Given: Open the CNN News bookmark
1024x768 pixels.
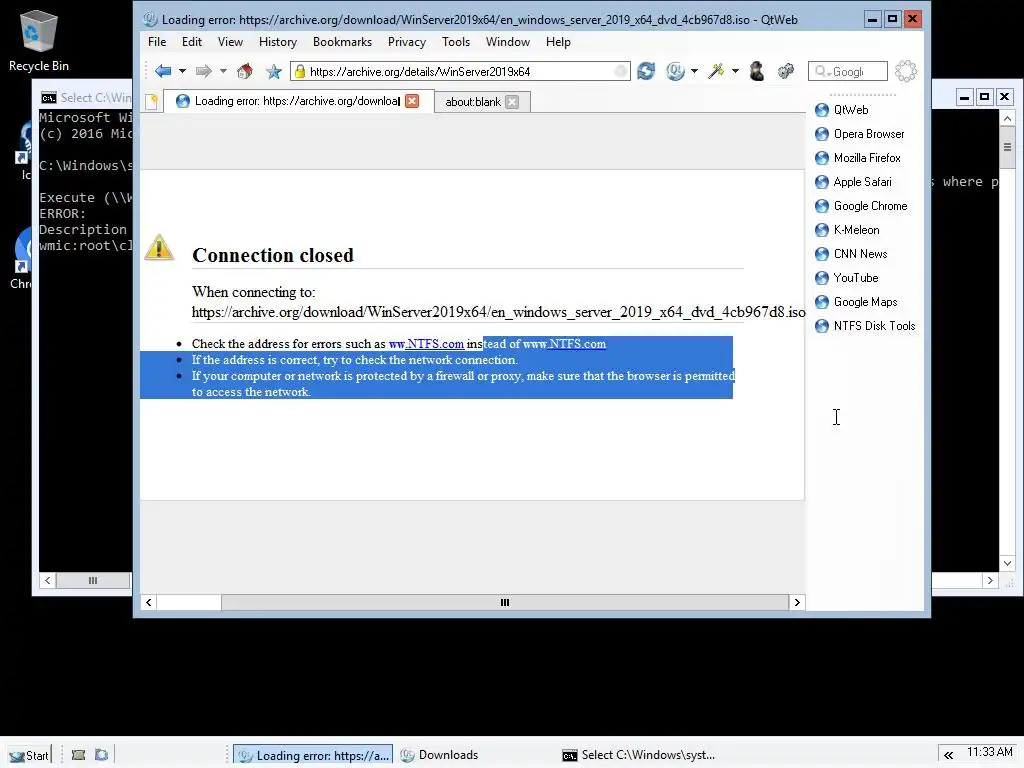Looking at the screenshot, I should (x=851, y=254).
